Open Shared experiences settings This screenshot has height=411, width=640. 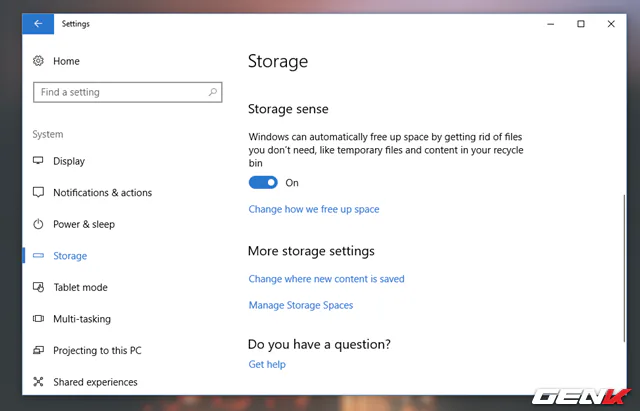(95, 382)
